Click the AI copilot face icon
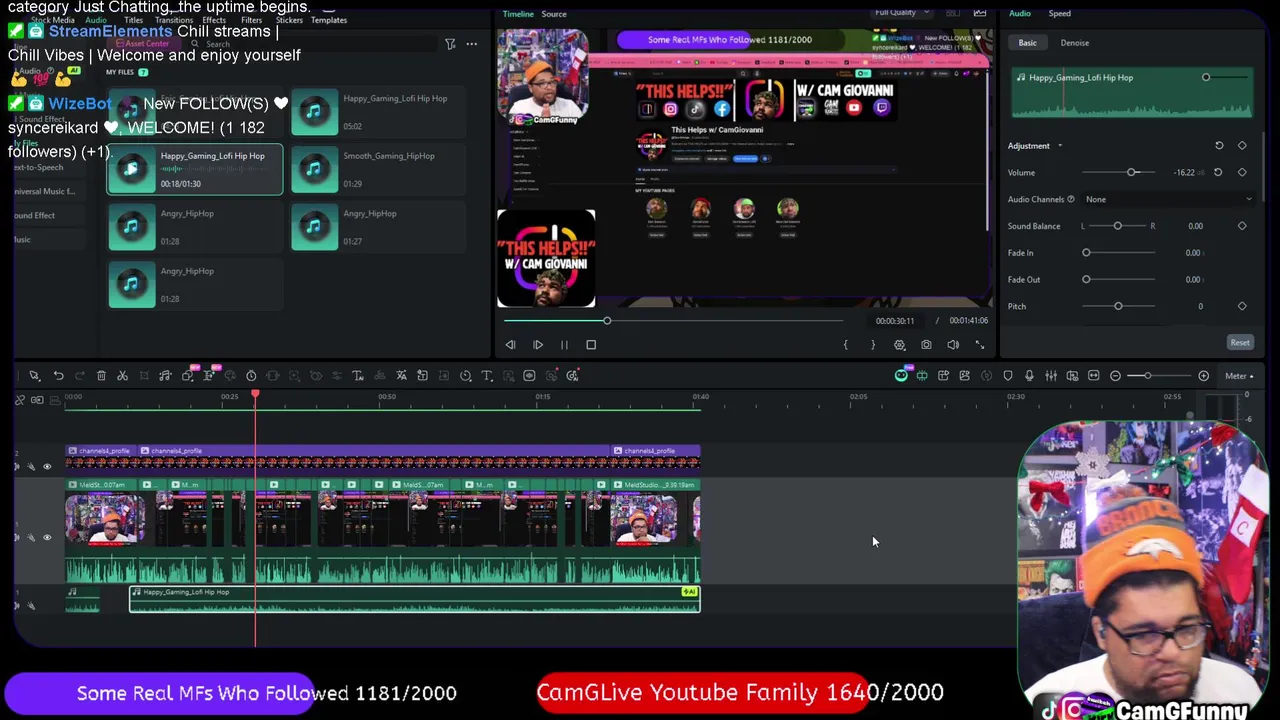This screenshot has width=1280, height=720. coord(901,376)
